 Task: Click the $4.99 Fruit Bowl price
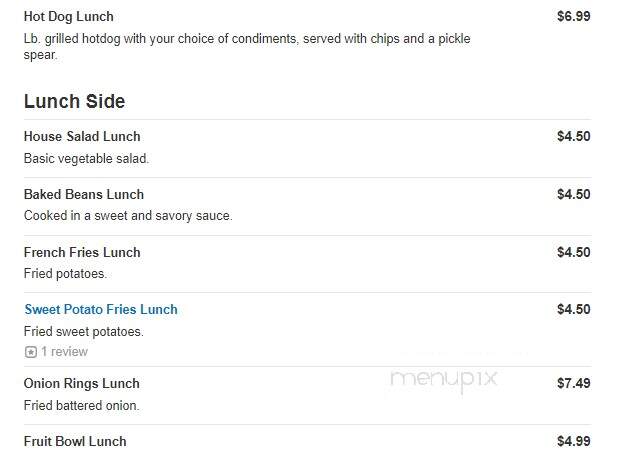(574, 441)
